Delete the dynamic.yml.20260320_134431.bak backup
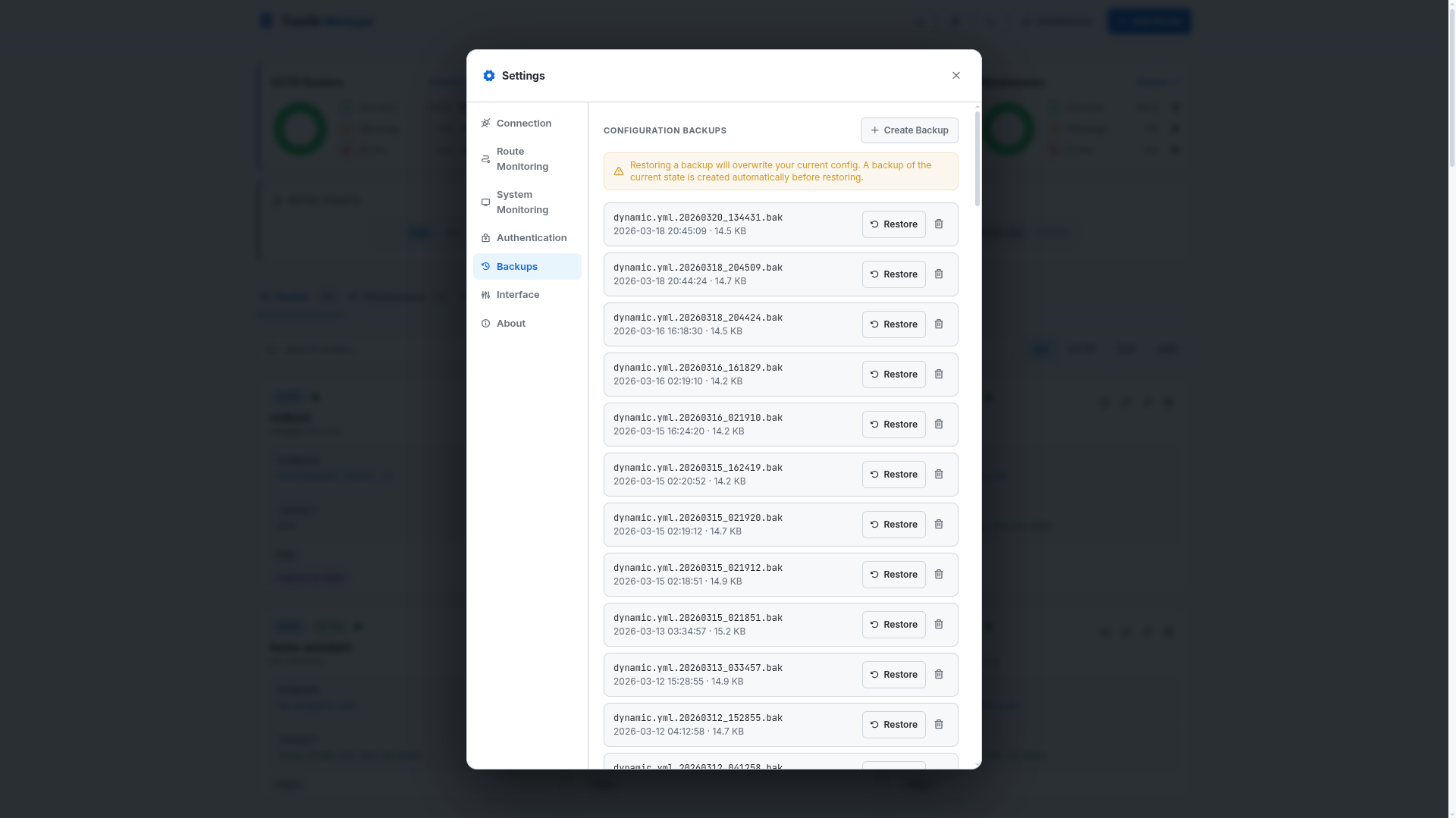The height and width of the screenshot is (818, 1456). (939, 224)
